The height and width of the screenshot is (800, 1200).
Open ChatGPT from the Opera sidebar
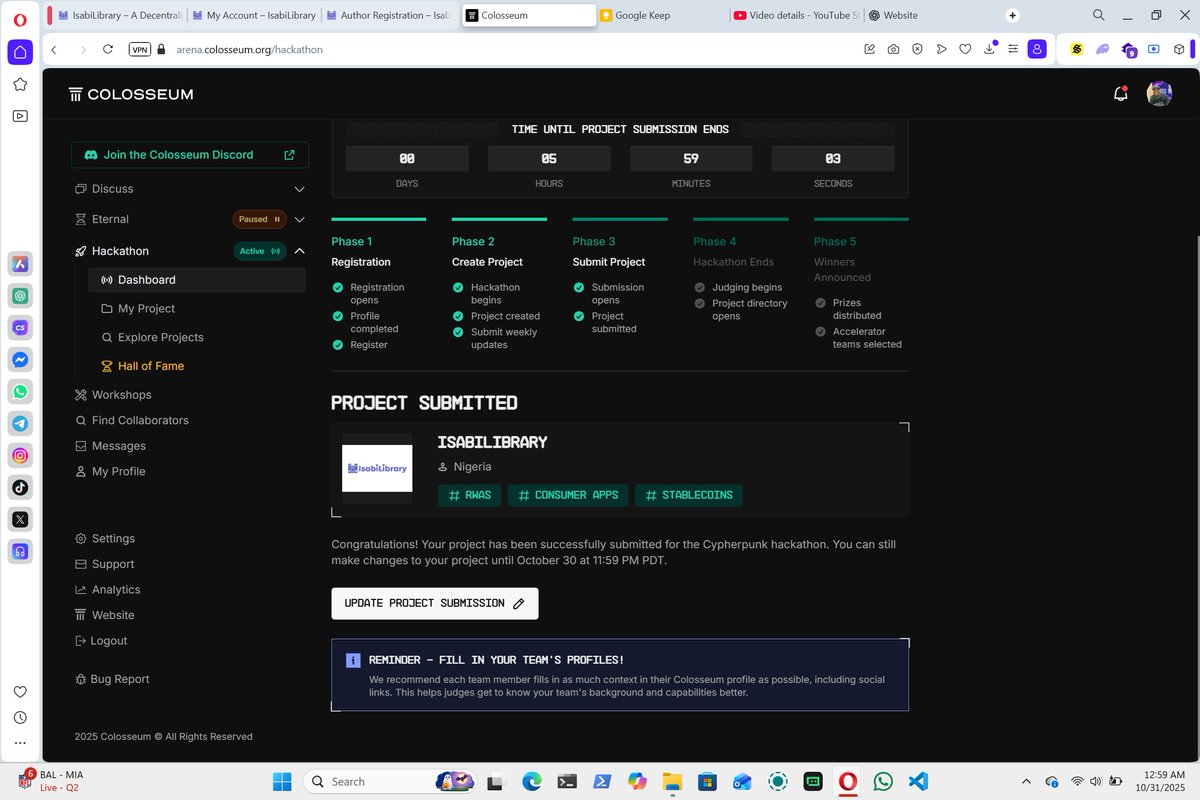pyautogui.click(x=20, y=296)
